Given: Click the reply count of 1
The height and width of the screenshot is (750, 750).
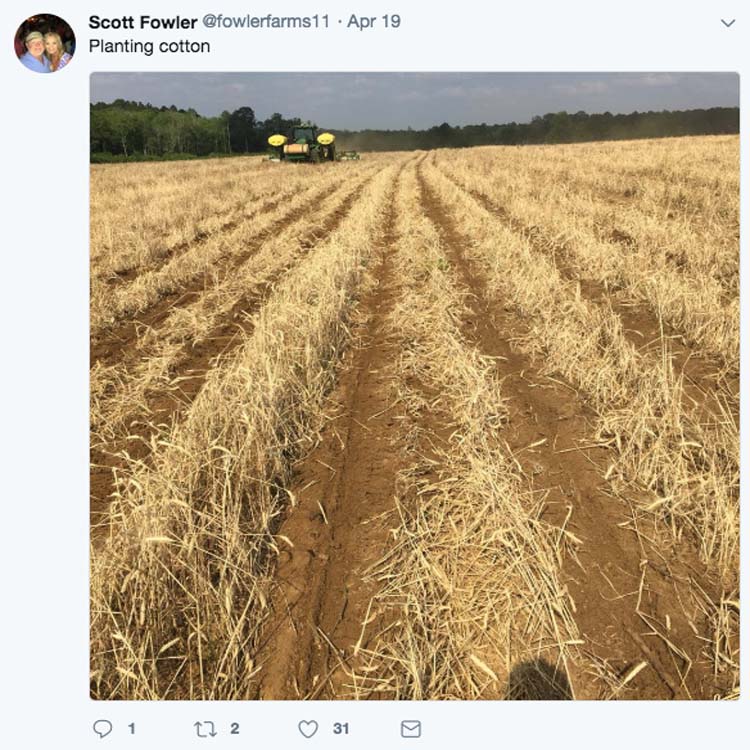Looking at the screenshot, I should (x=131, y=729).
